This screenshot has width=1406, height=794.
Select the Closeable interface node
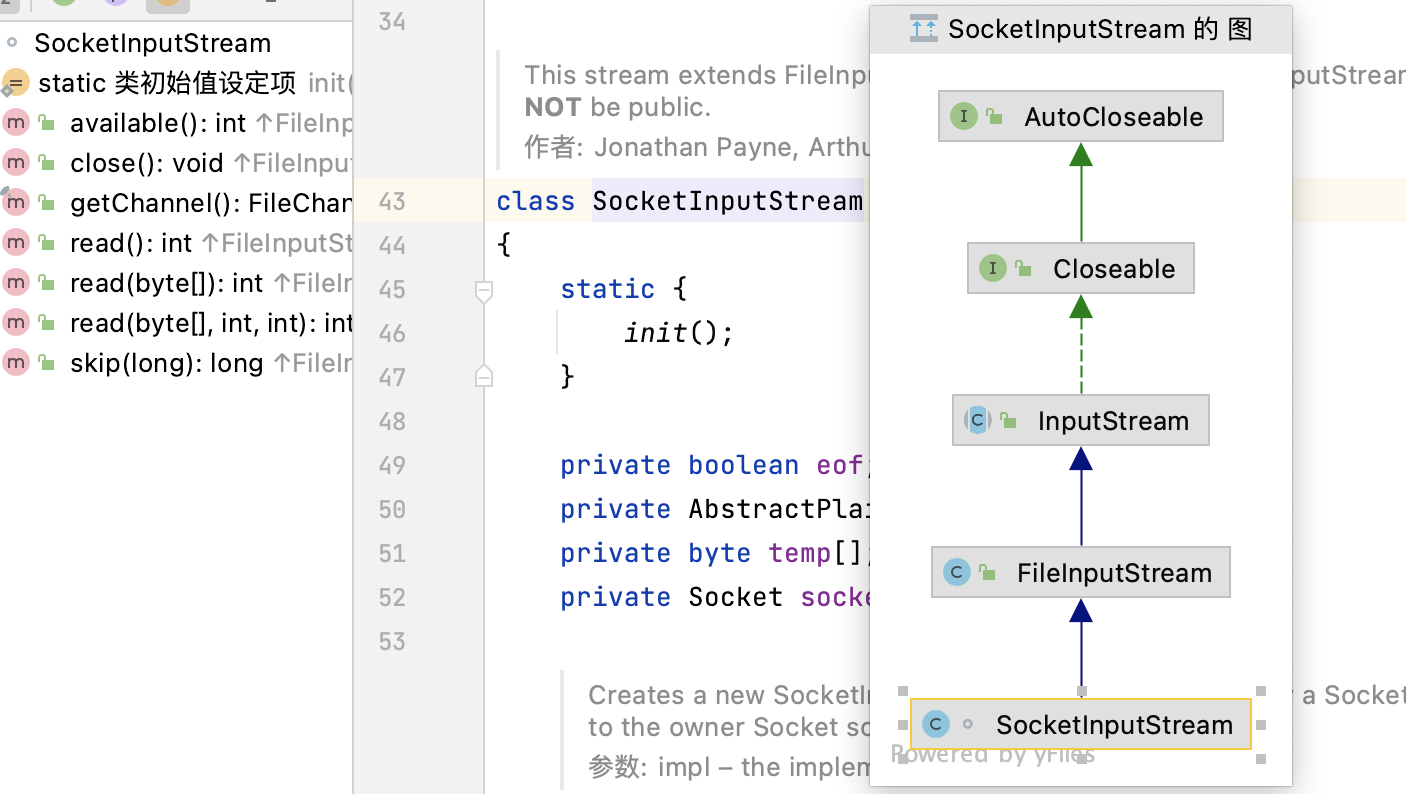1080,269
